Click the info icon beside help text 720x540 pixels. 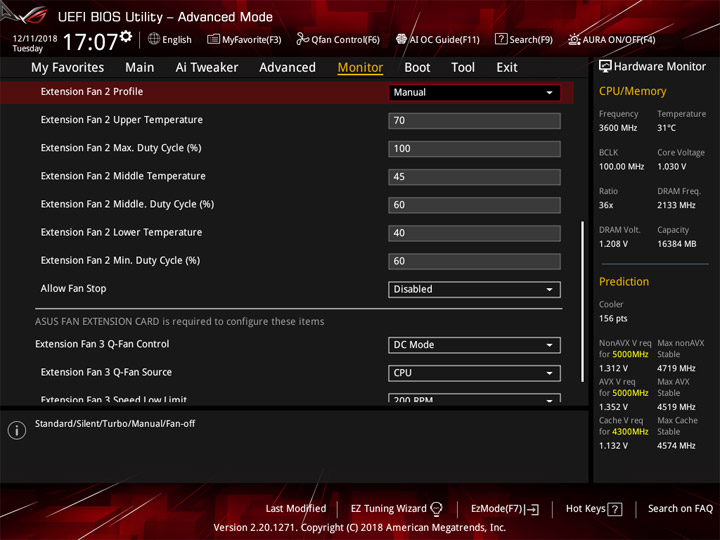coord(17,430)
